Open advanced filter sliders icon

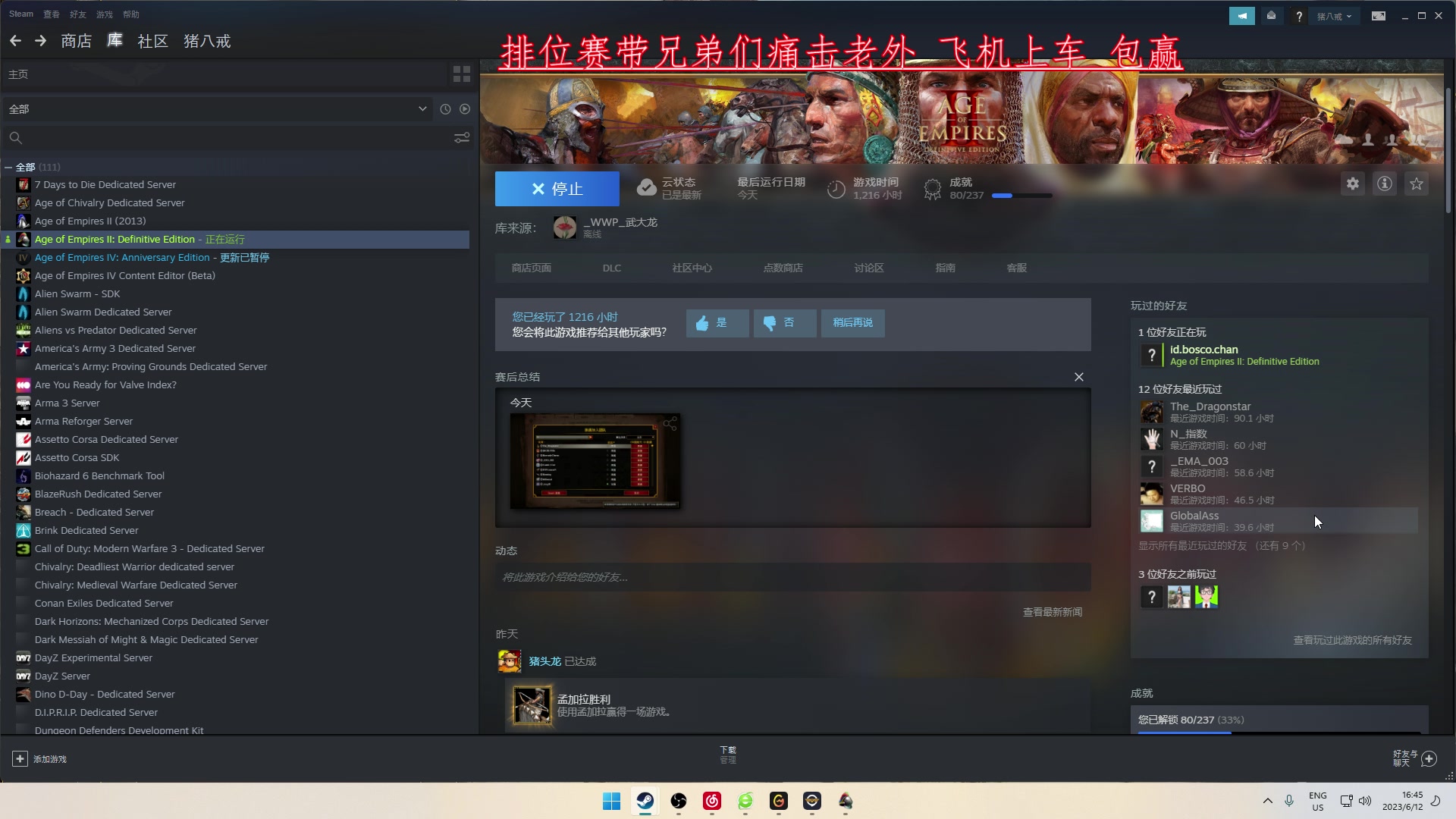(x=461, y=138)
